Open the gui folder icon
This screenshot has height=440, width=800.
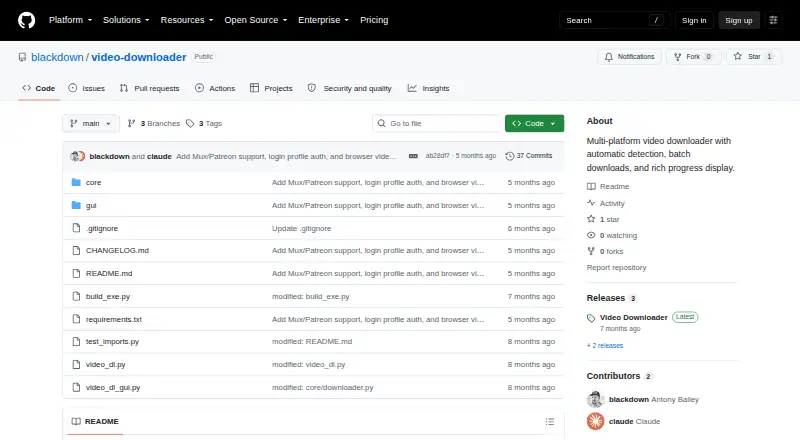click(x=76, y=205)
